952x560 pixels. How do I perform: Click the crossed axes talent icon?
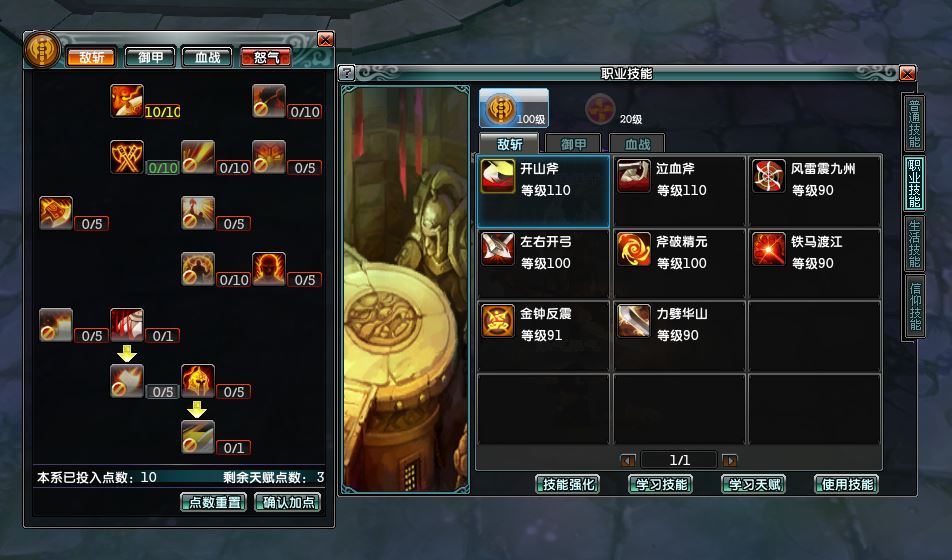pos(127,157)
